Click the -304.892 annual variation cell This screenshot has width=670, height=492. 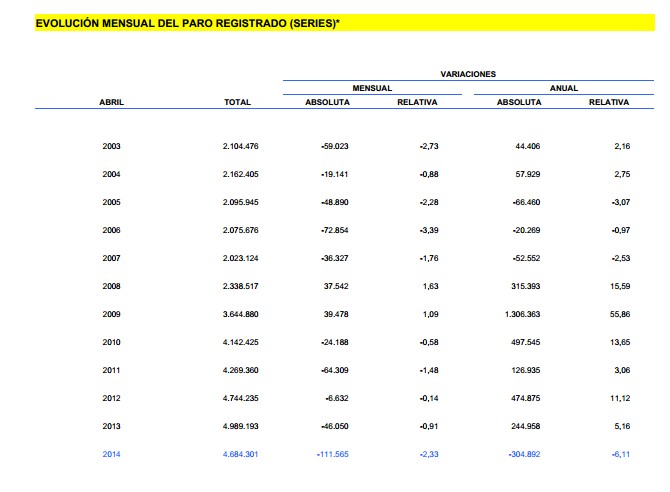pos(523,455)
